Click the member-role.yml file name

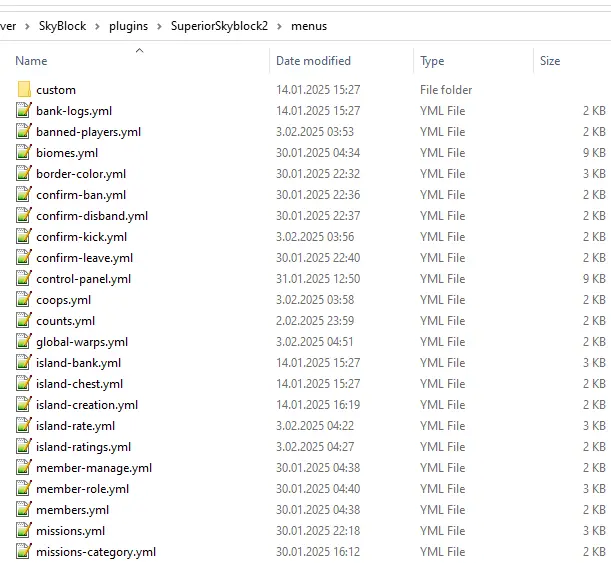pyautogui.click(x=83, y=490)
